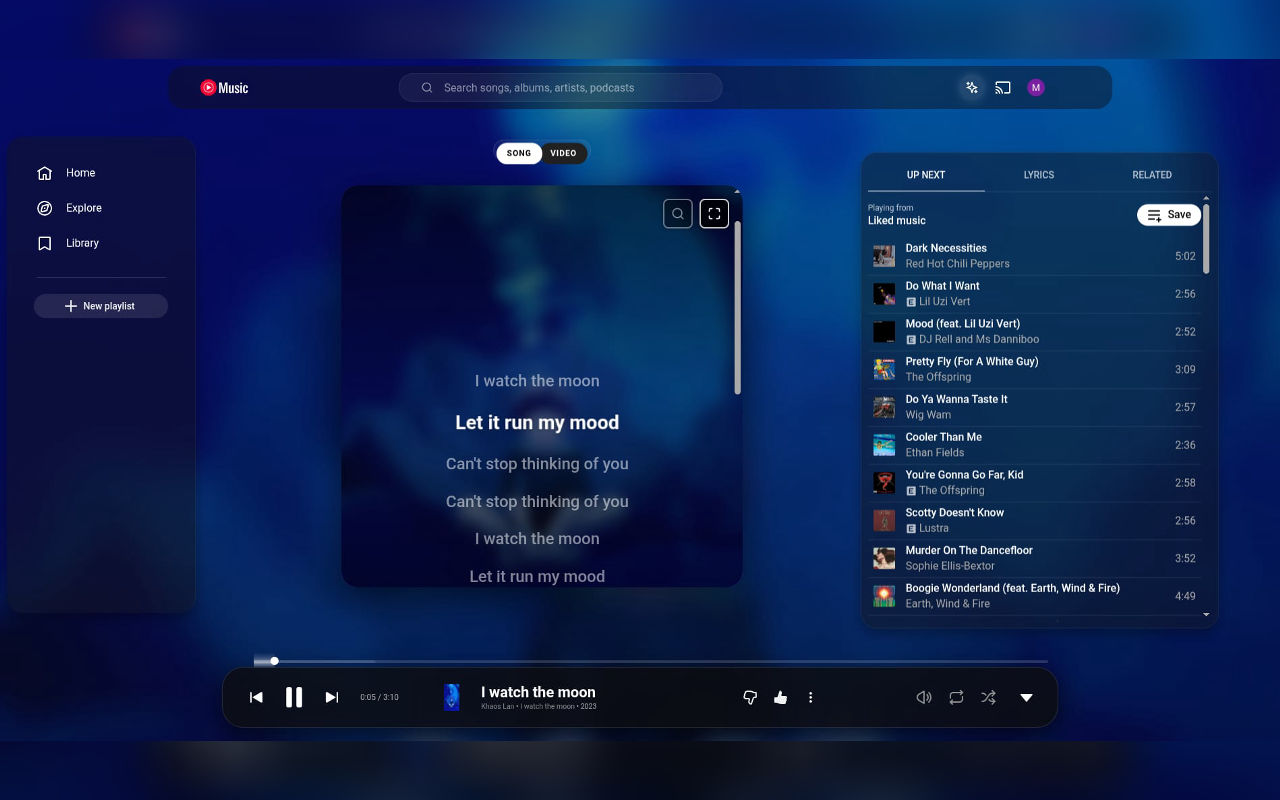Click the New playlist button
Image resolution: width=1280 pixels, height=800 pixels.
pyautogui.click(x=101, y=306)
